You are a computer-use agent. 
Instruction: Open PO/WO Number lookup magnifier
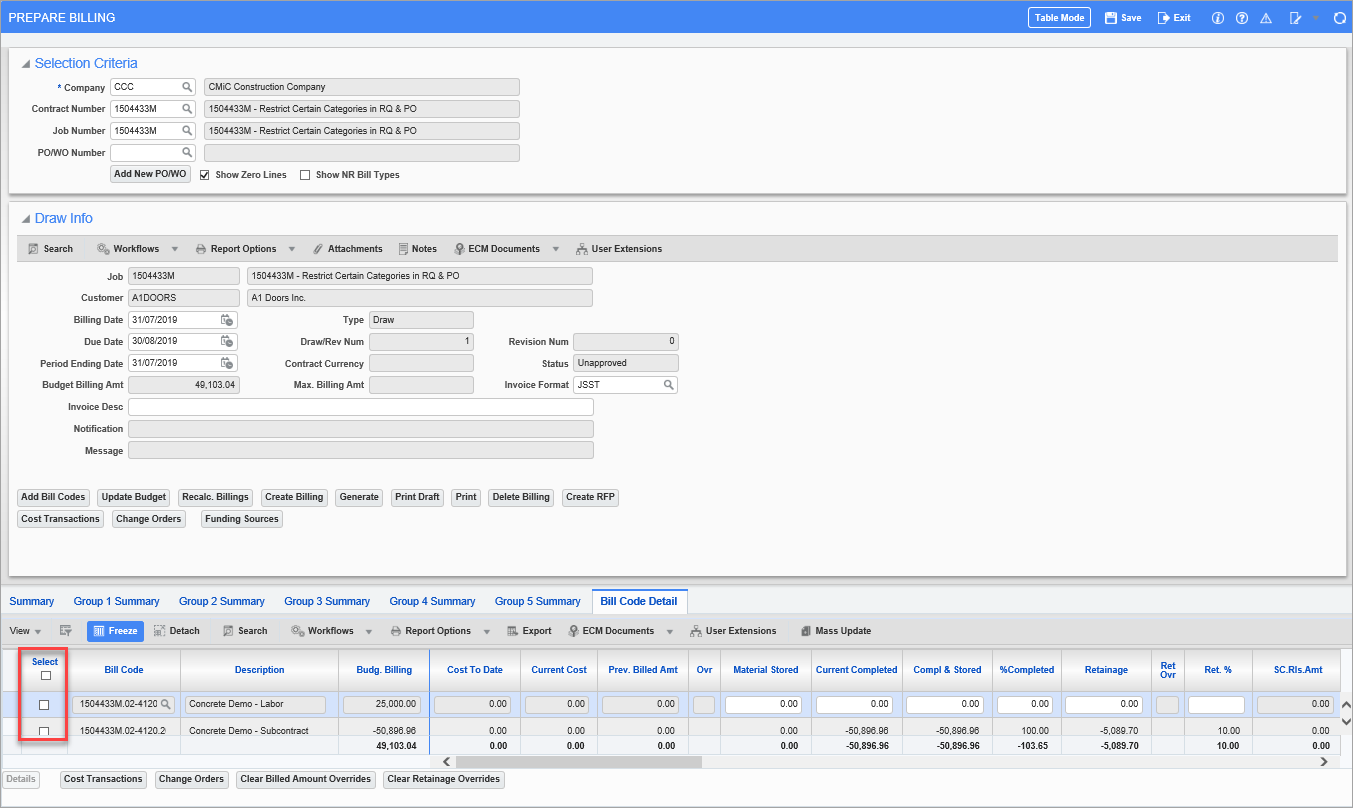[187, 153]
